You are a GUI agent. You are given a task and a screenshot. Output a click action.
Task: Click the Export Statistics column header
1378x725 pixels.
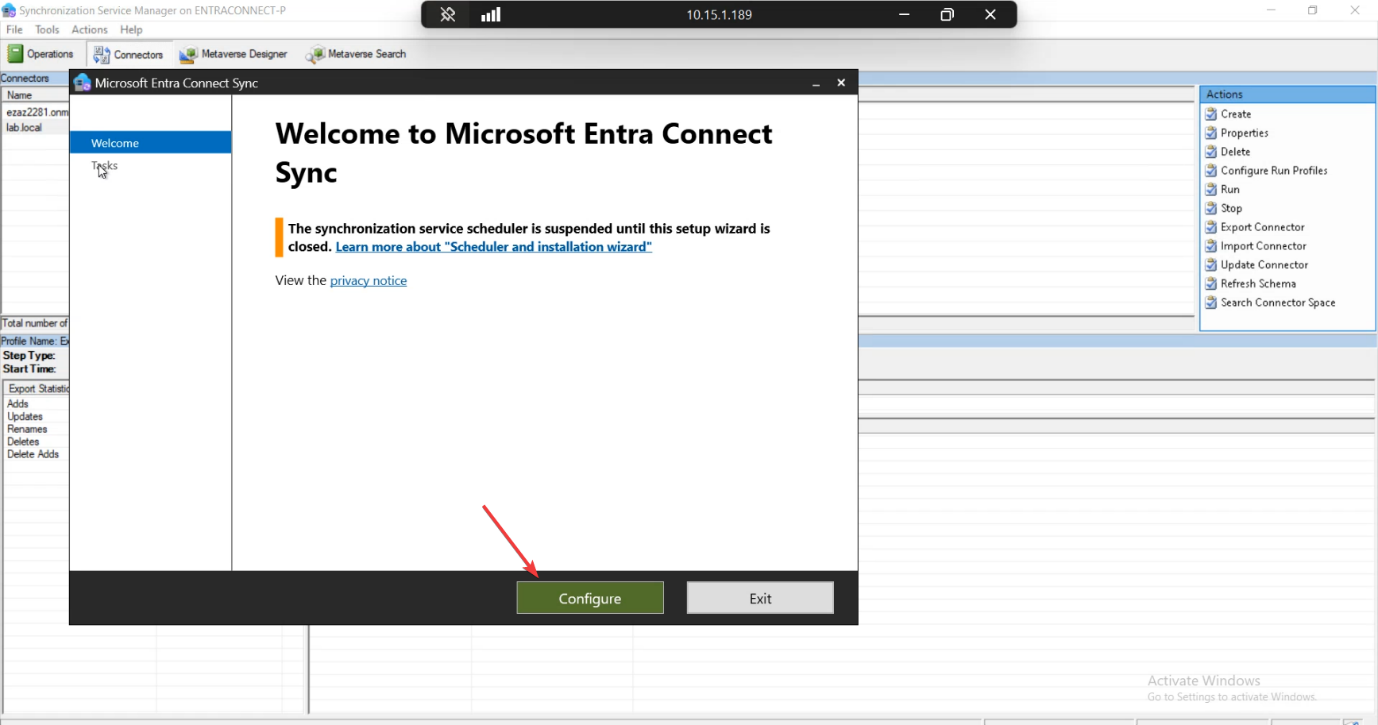37,389
